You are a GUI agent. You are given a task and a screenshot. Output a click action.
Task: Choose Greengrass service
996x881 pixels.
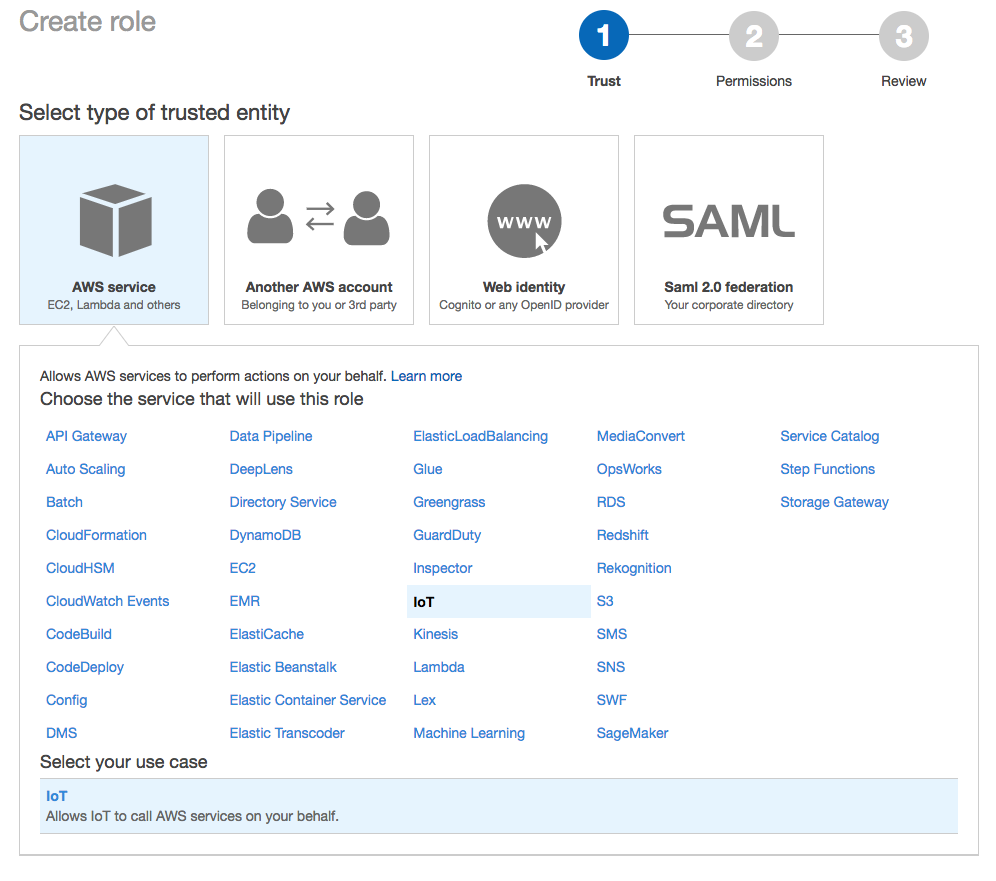(449, 502)
